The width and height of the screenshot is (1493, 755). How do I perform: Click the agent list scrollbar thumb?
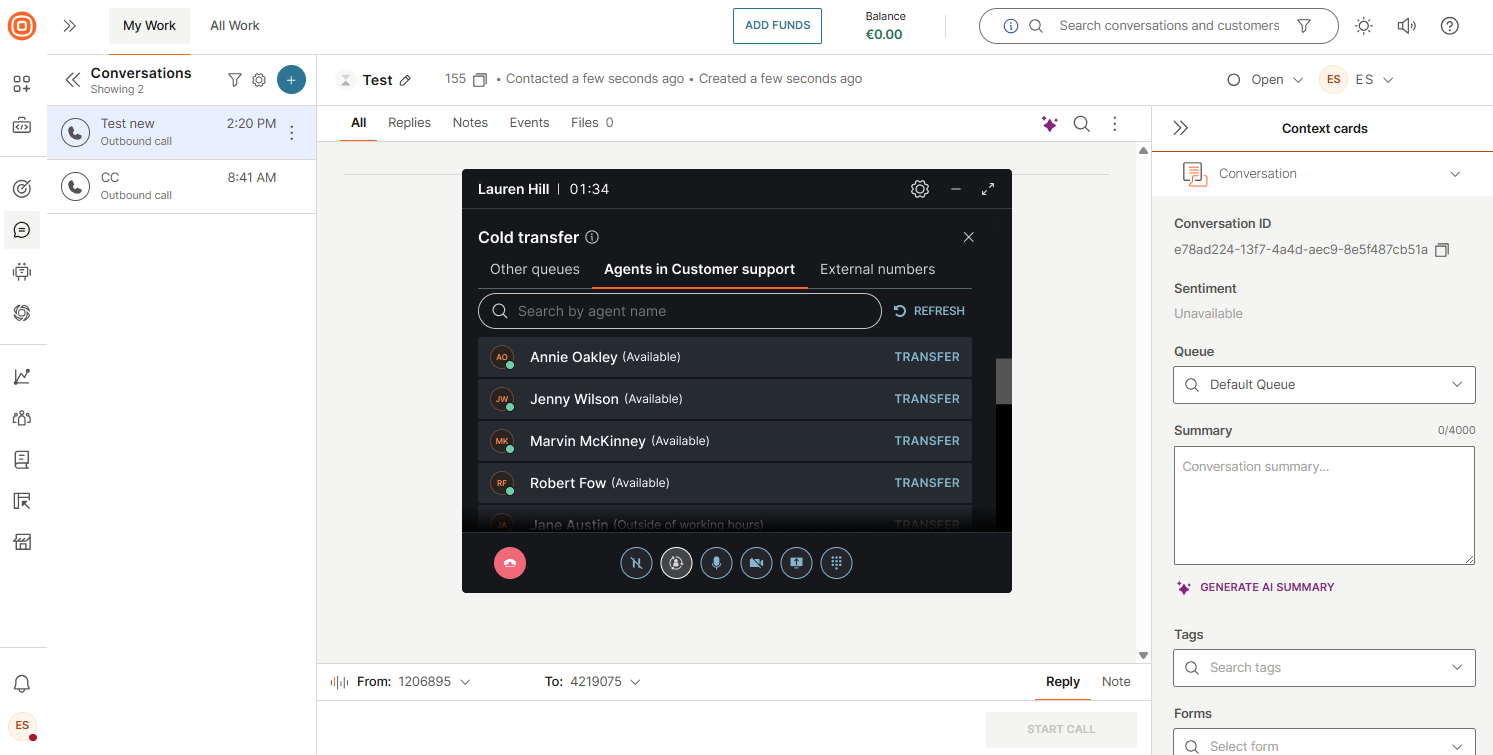pyautogui.click(x=1003, y=381)
